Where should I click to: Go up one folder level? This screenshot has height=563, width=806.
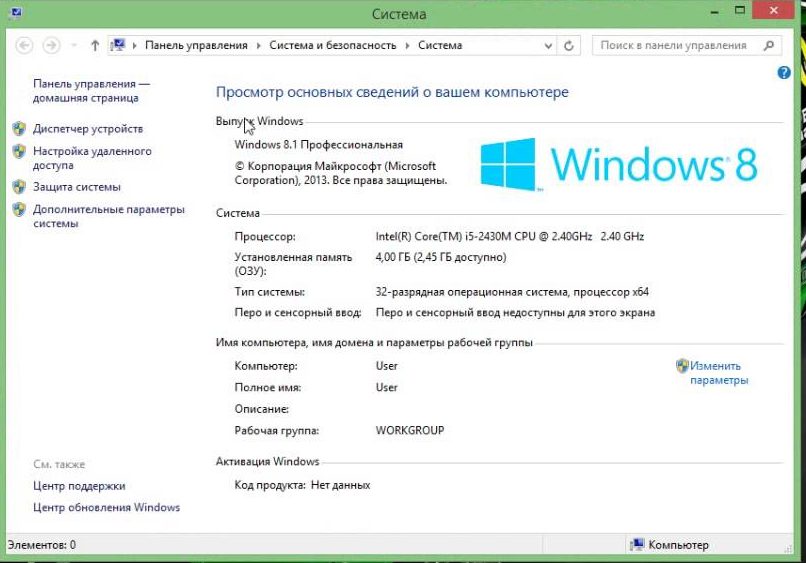(95, 45)
